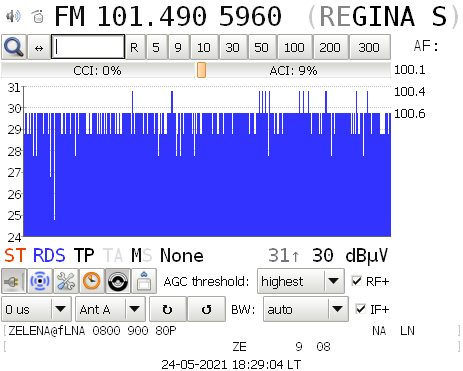Click the MS music/speech indicator
463x371 pixels.
(x=142, y=256)
